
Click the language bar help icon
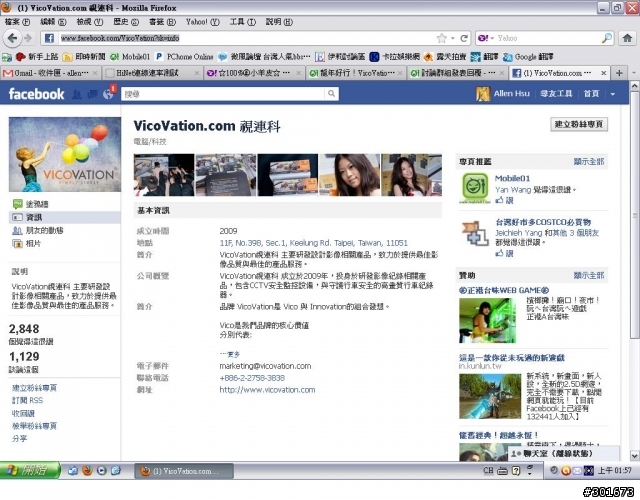coord(516,471)
